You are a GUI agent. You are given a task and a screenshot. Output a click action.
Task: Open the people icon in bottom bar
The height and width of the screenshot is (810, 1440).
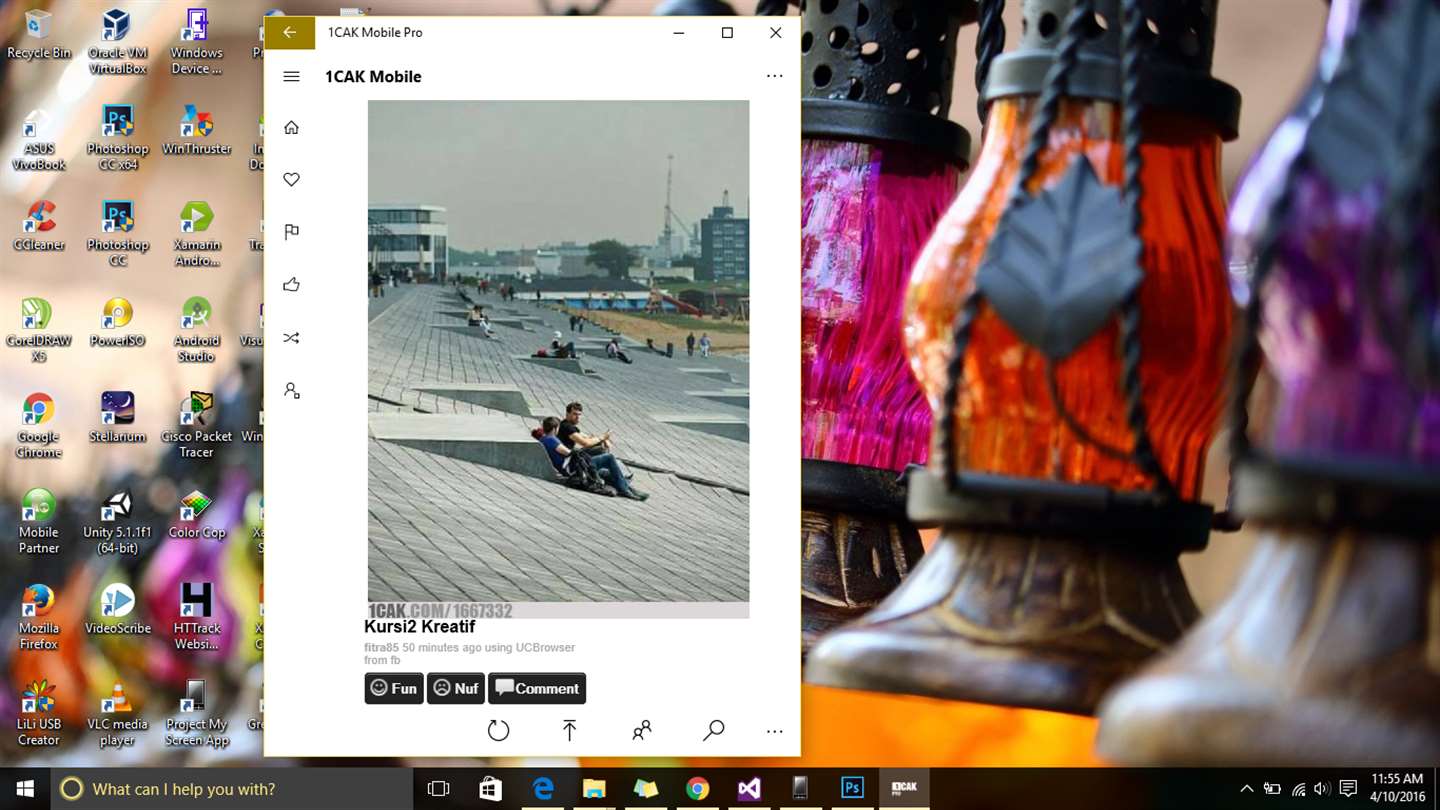pyautogui.click(x=641, y=731)
